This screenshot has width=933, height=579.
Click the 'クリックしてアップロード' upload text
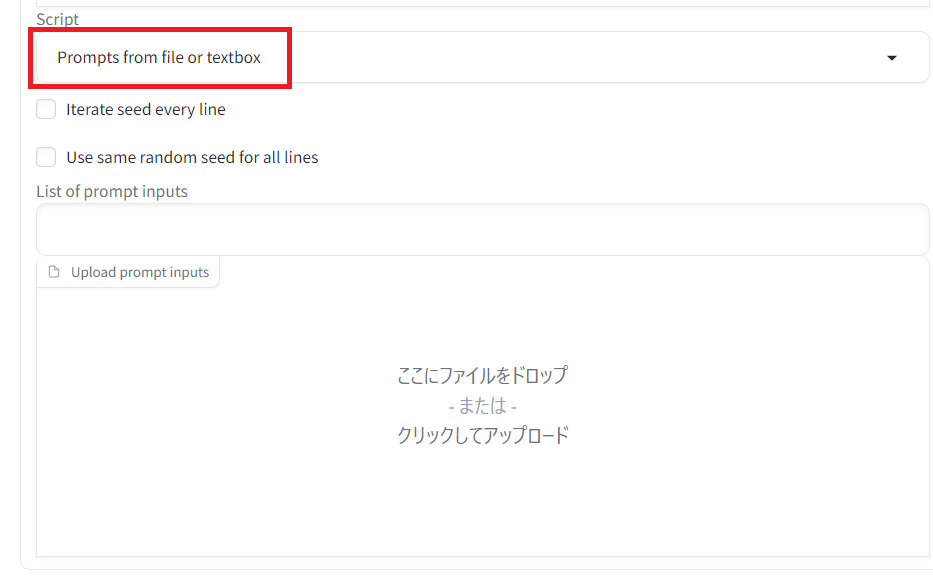(x=483, y=435)
